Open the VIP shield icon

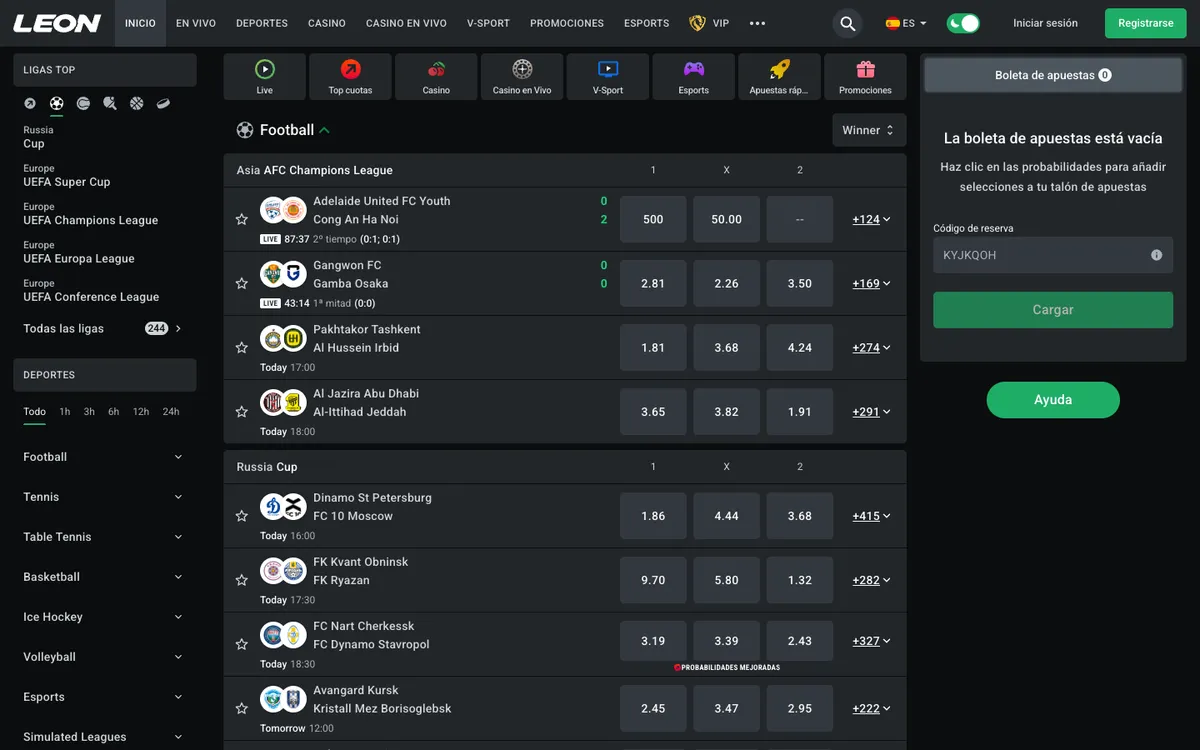click(x=698, y=23)
